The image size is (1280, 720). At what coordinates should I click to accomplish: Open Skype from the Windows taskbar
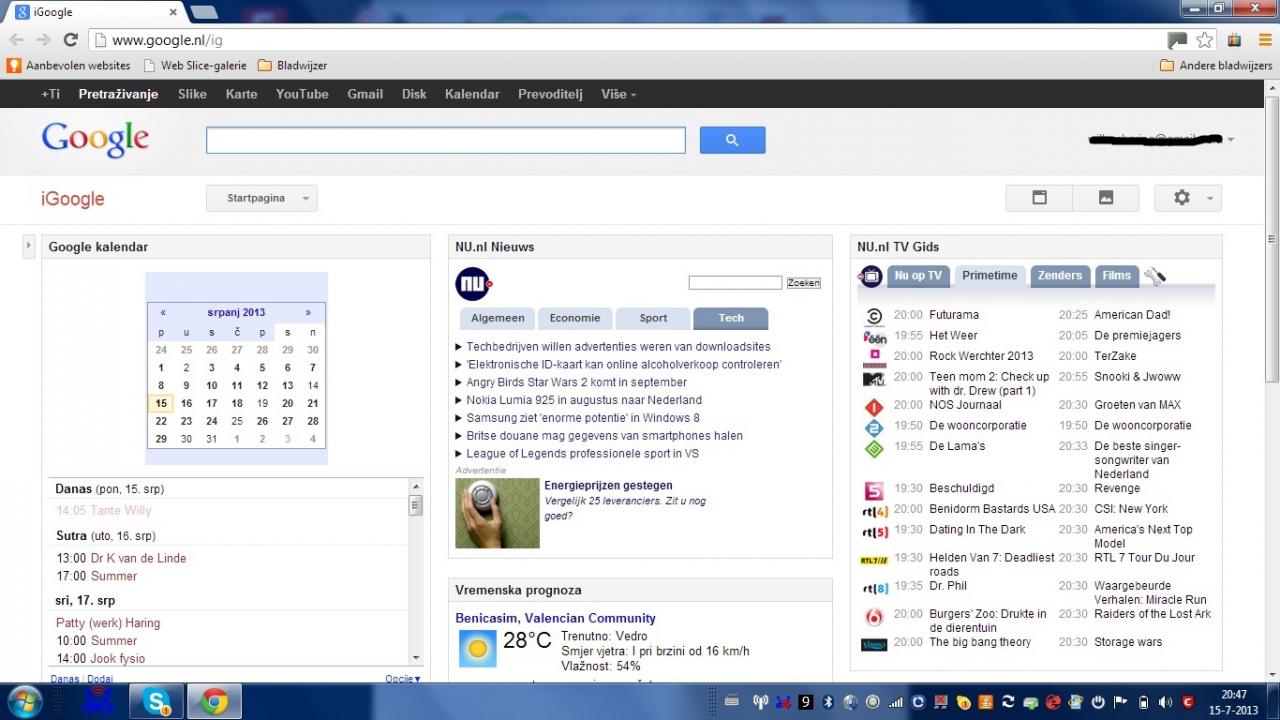pos(157,702)
